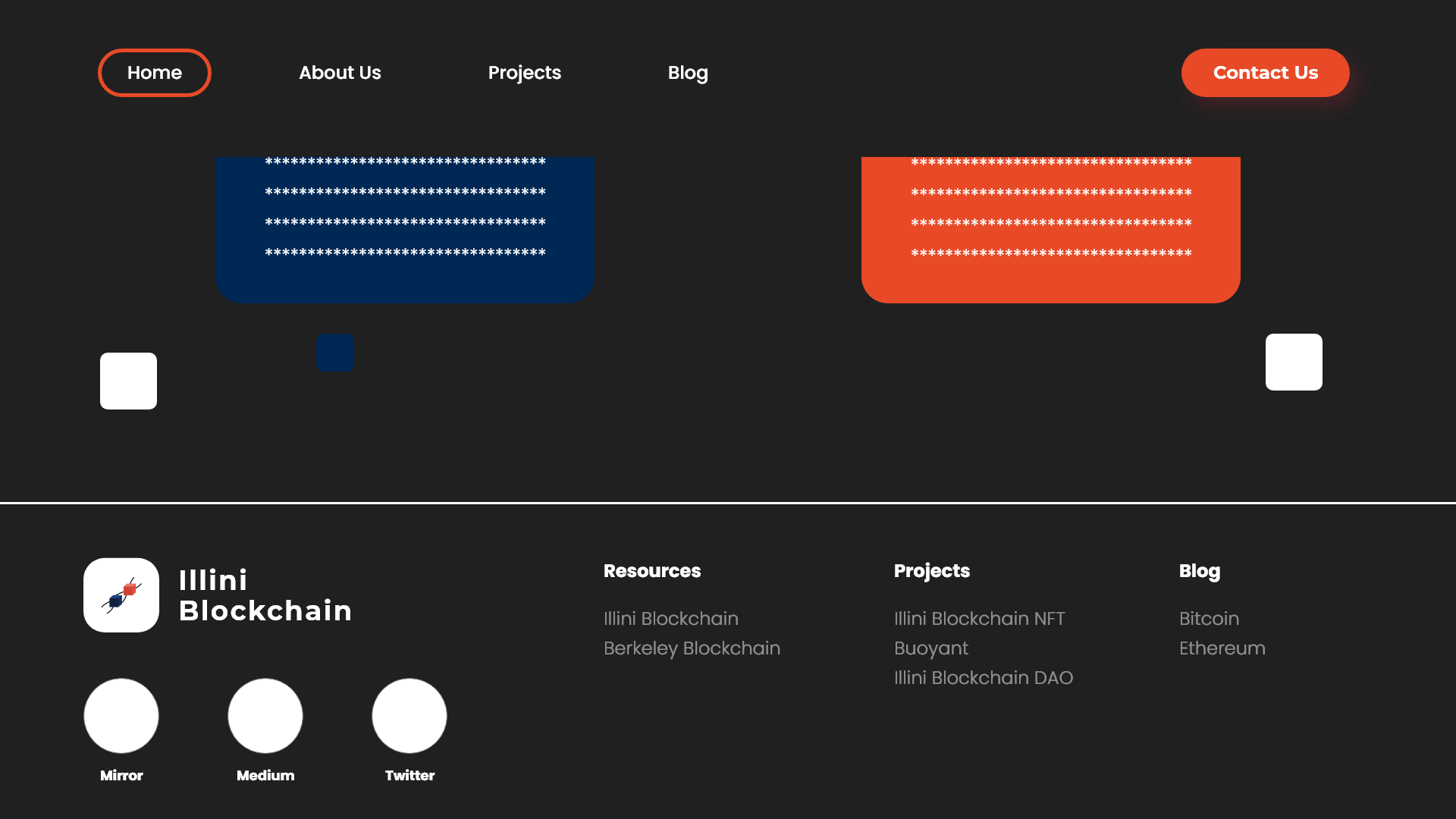Open the Twitter social circle icon
Screen dimensions: 1456x819
click(409, 716)
